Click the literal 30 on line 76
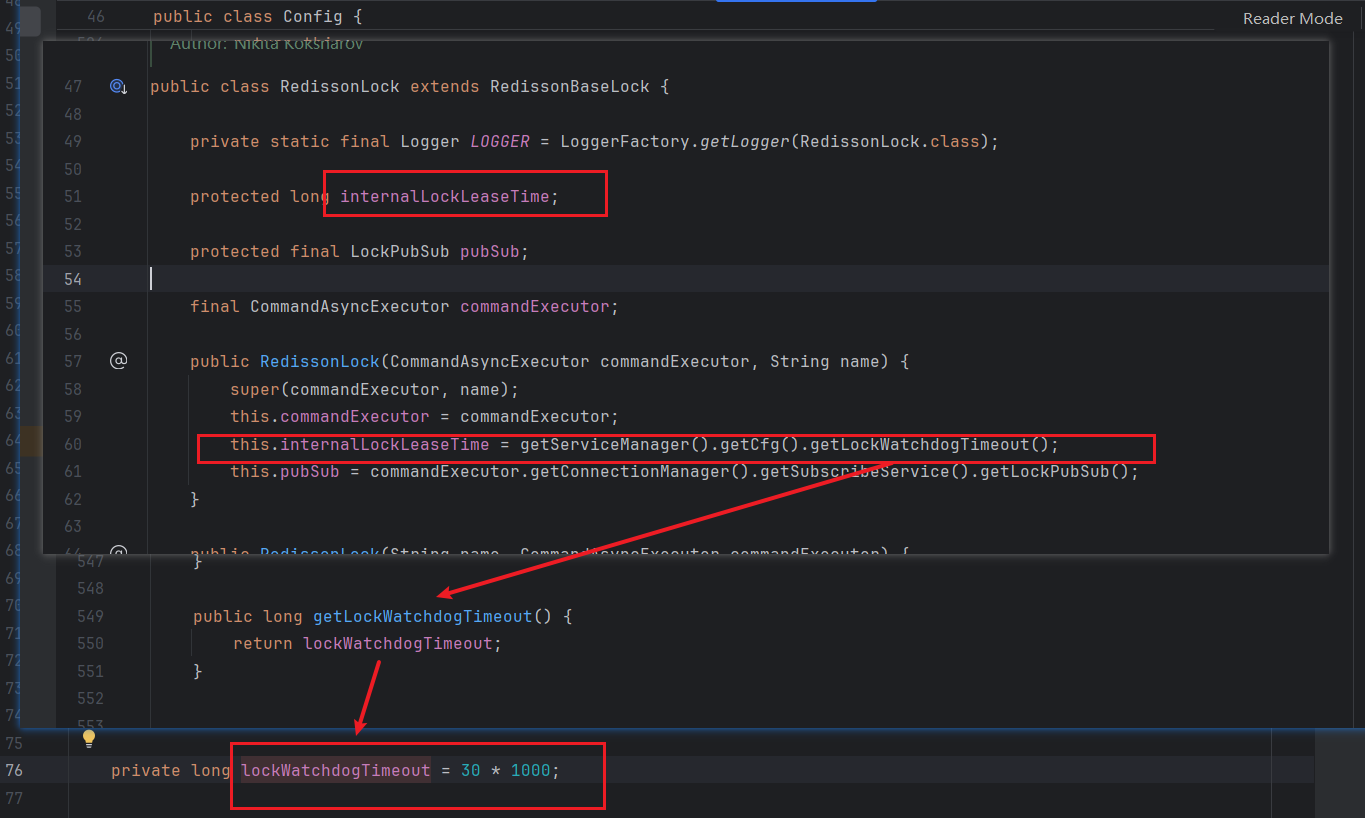Screen dimensions: 1365x818 point(471,770)
